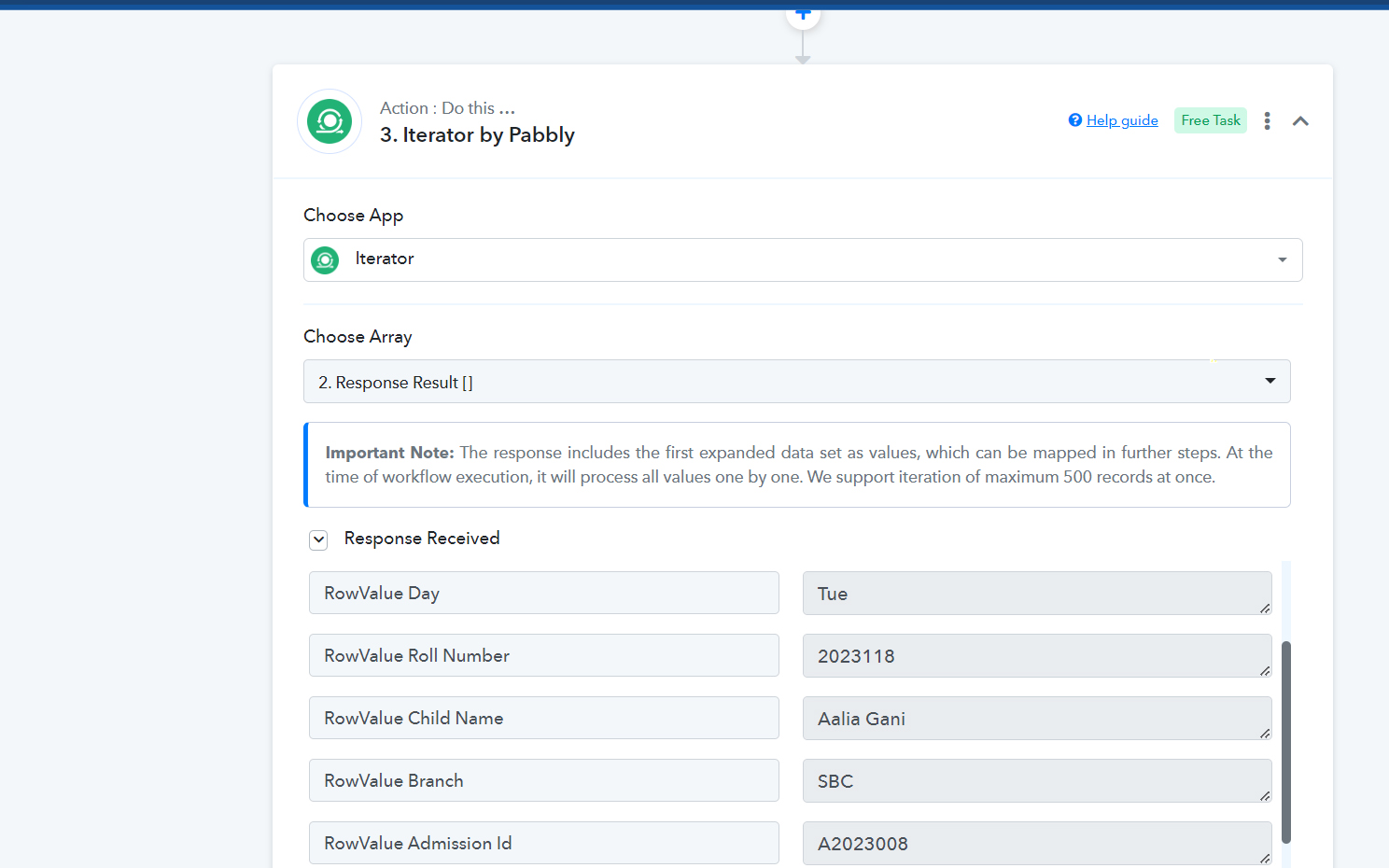This screenshot has width=1389, height=868.
Task: Collapse the Iterator action step
Action: tap(1300, 120)
